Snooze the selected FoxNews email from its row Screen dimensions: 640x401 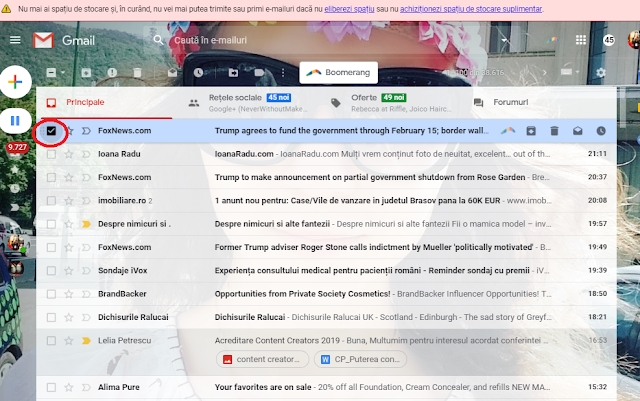601,131
